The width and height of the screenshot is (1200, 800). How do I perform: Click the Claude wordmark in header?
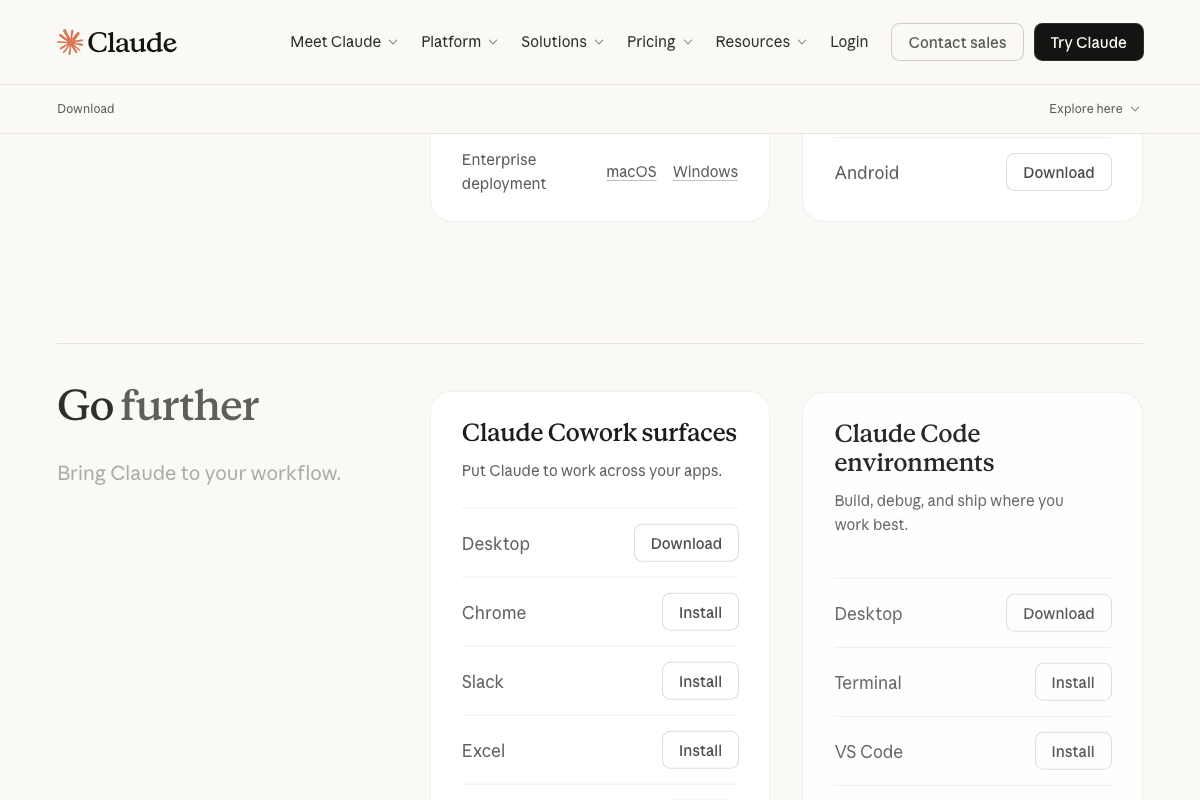[x=132, y=42]
